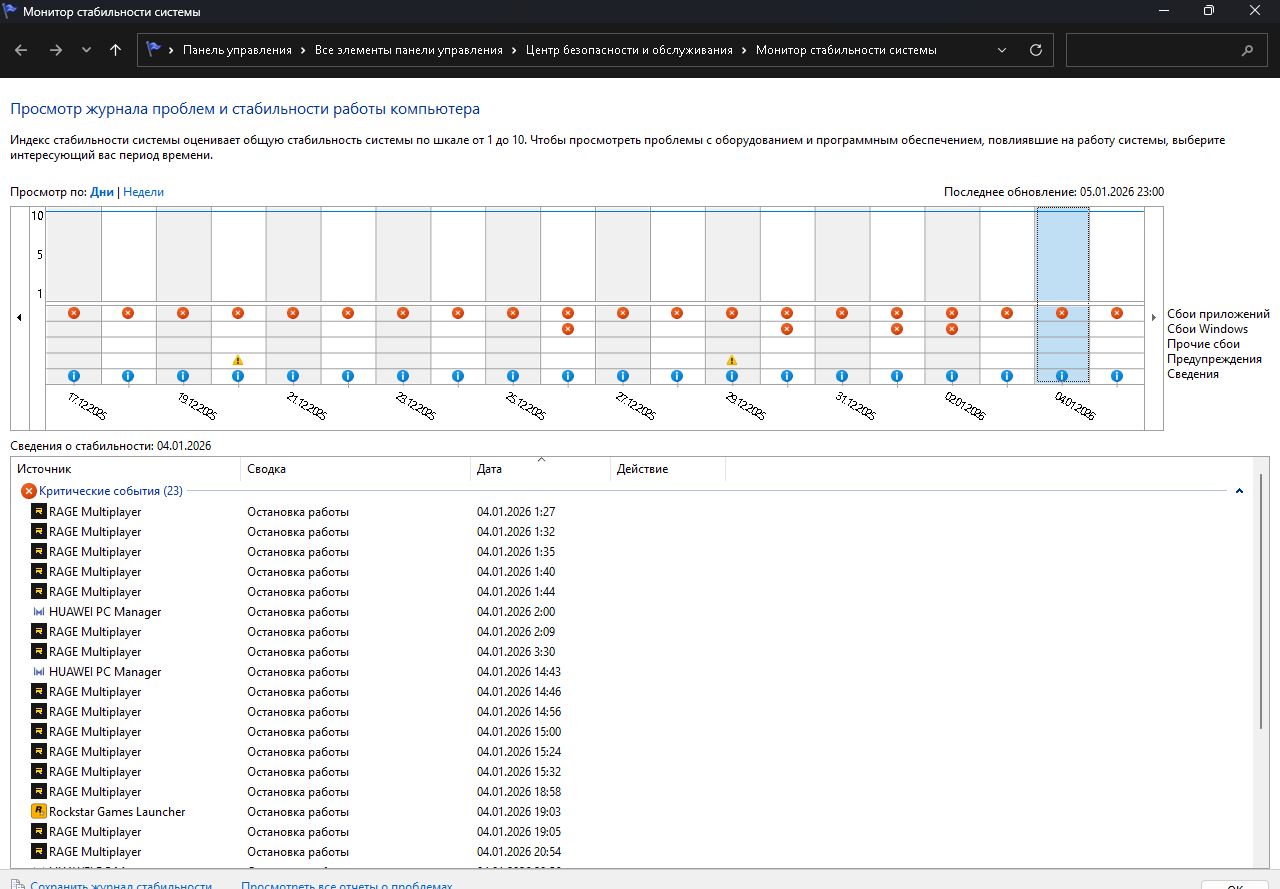Sort the list by the Источник column
The image size is (1280, 889).
click(126, 469)
